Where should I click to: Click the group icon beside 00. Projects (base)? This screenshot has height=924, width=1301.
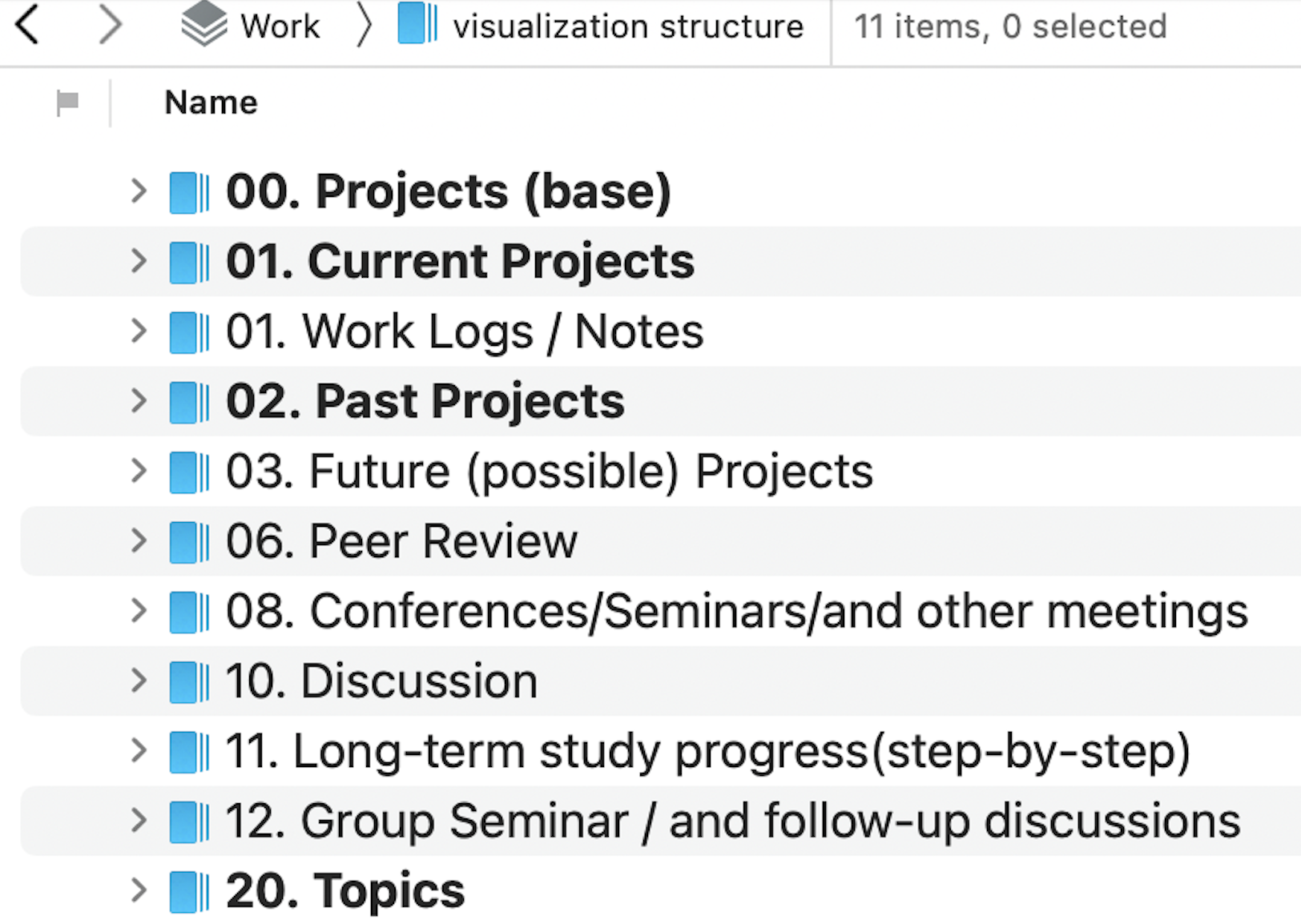pyautogui.click(x=189, y=193)
